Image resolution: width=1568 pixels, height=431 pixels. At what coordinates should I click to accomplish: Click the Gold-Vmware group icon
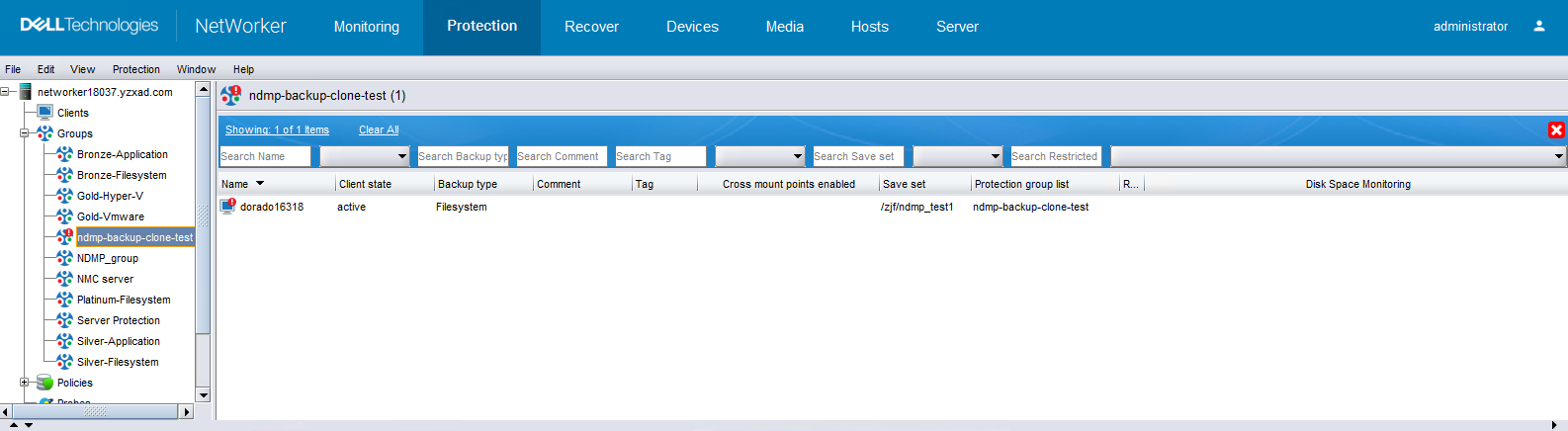click(x=64, y=216)
